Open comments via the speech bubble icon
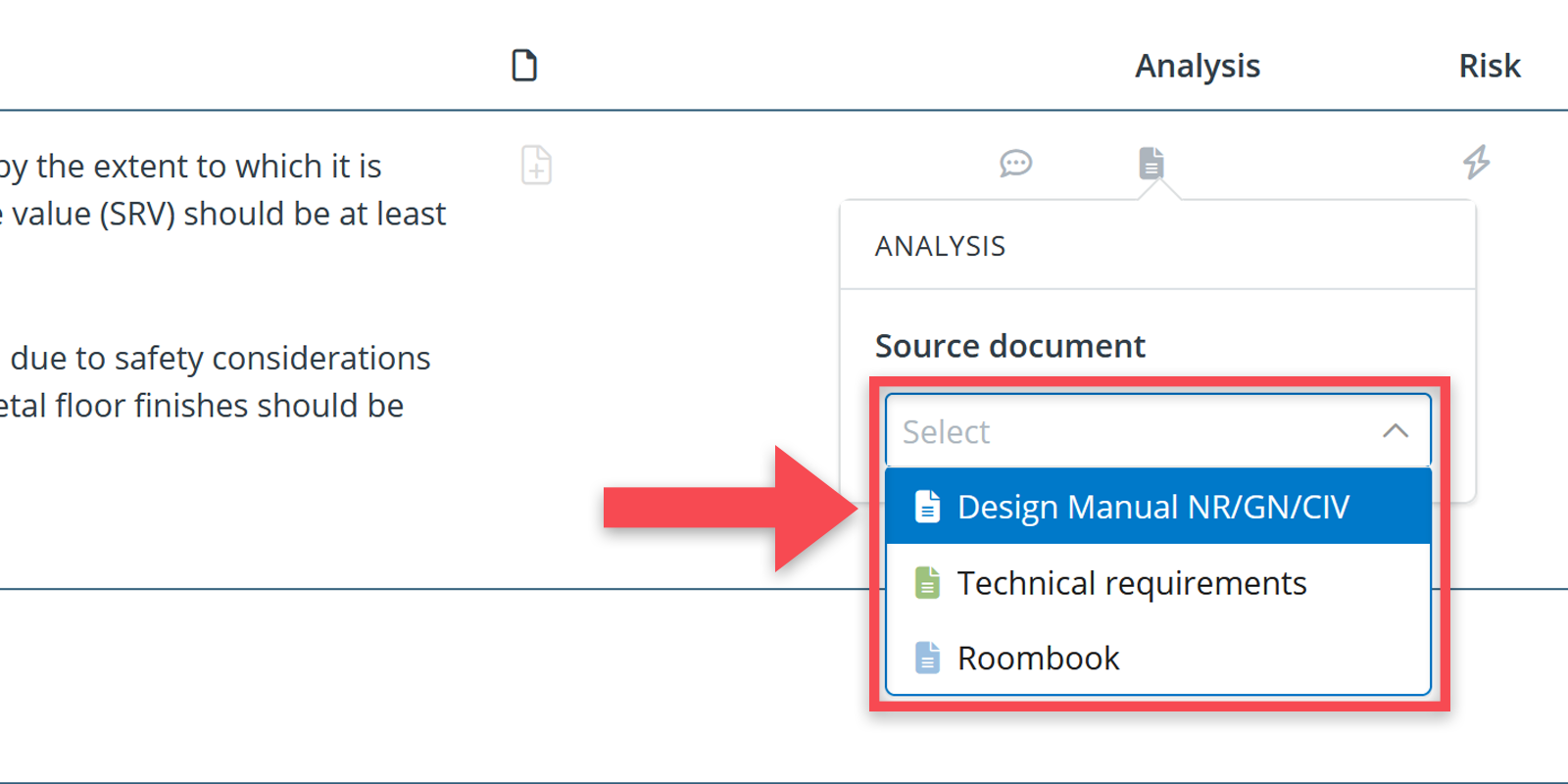 point(1015,163)
